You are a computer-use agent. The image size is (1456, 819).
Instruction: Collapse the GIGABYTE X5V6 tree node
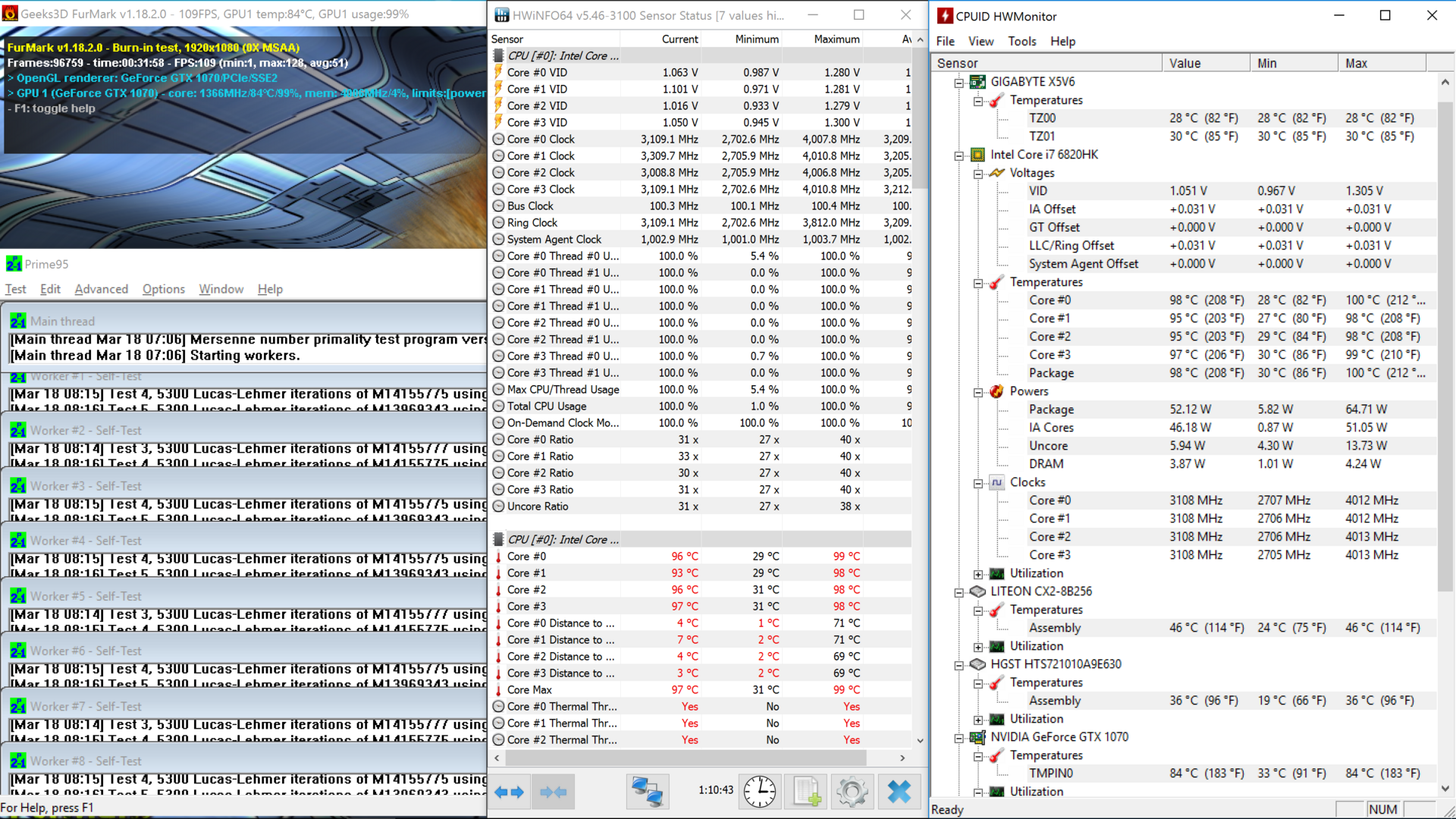[959, 82]
